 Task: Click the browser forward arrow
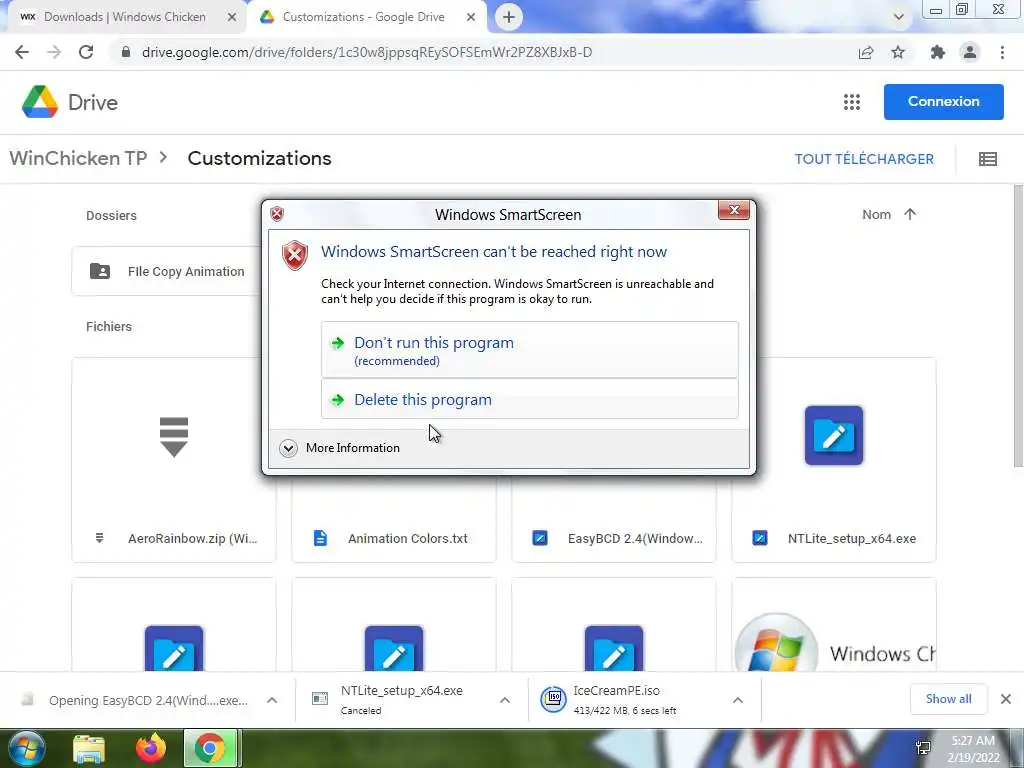tap(54, 52)
